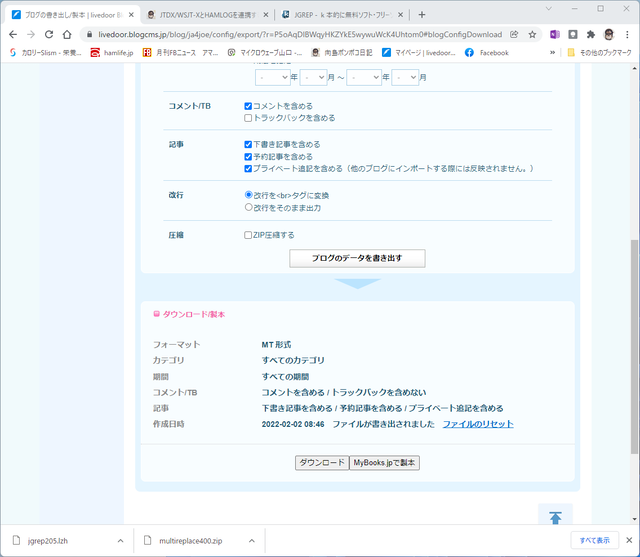Reload the current page
Image resolution: width=640 pixels, height=557 pixels.
click(49, 35)
